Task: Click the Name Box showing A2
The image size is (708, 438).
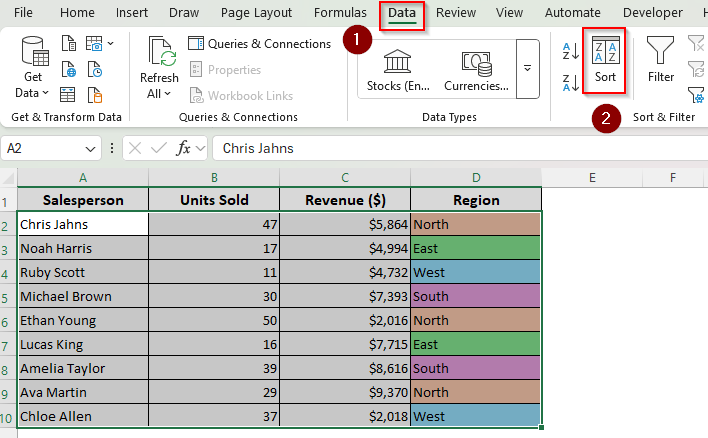Action: point(43,149)
